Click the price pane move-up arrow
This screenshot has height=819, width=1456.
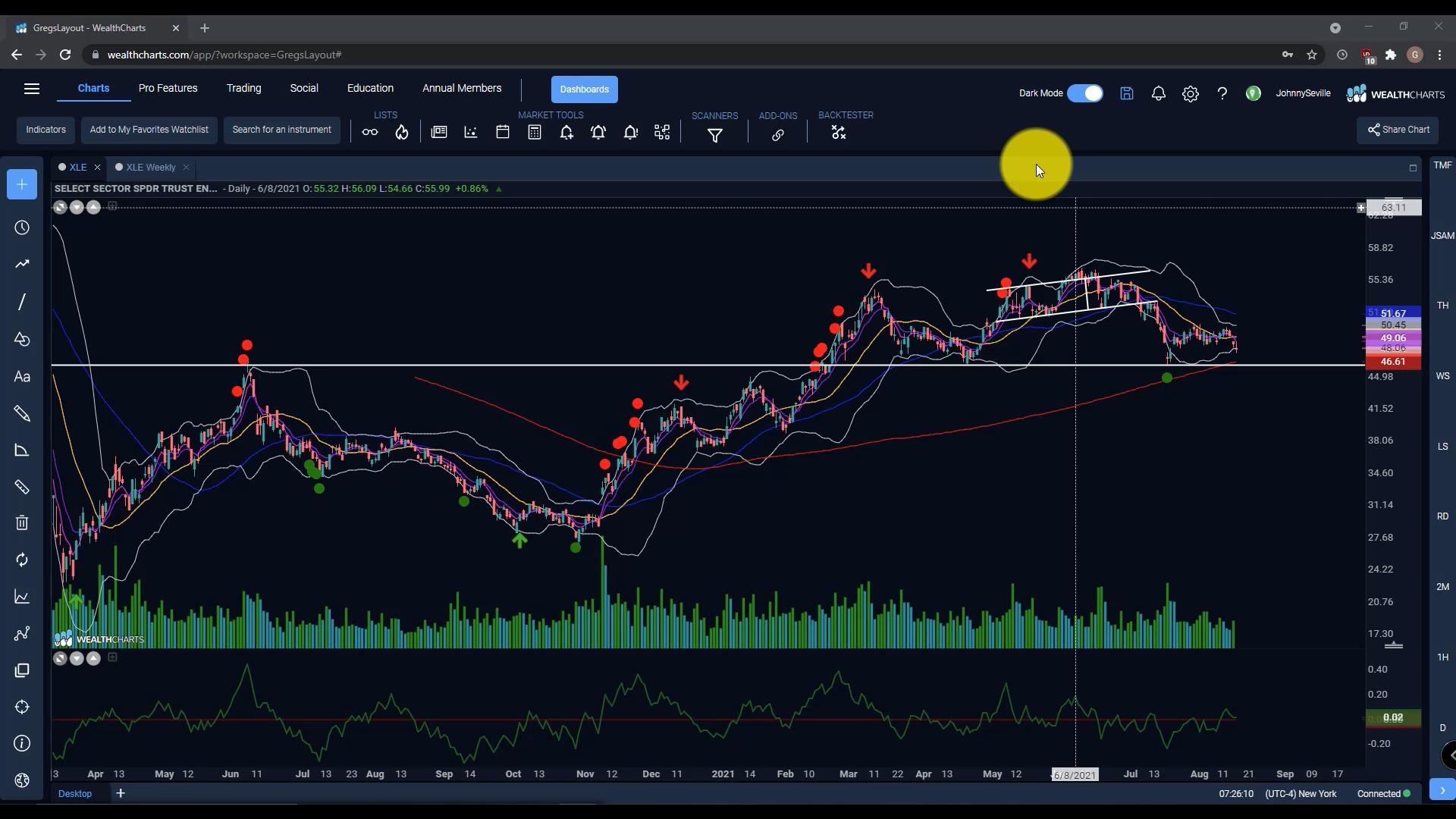click(x=93, y=207)
